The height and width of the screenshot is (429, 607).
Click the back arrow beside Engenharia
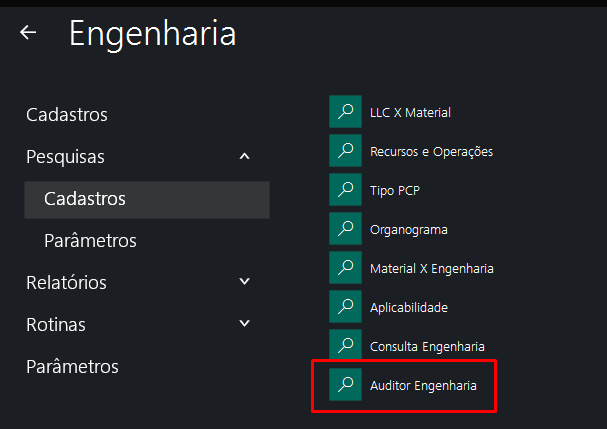tap(28, 33)
